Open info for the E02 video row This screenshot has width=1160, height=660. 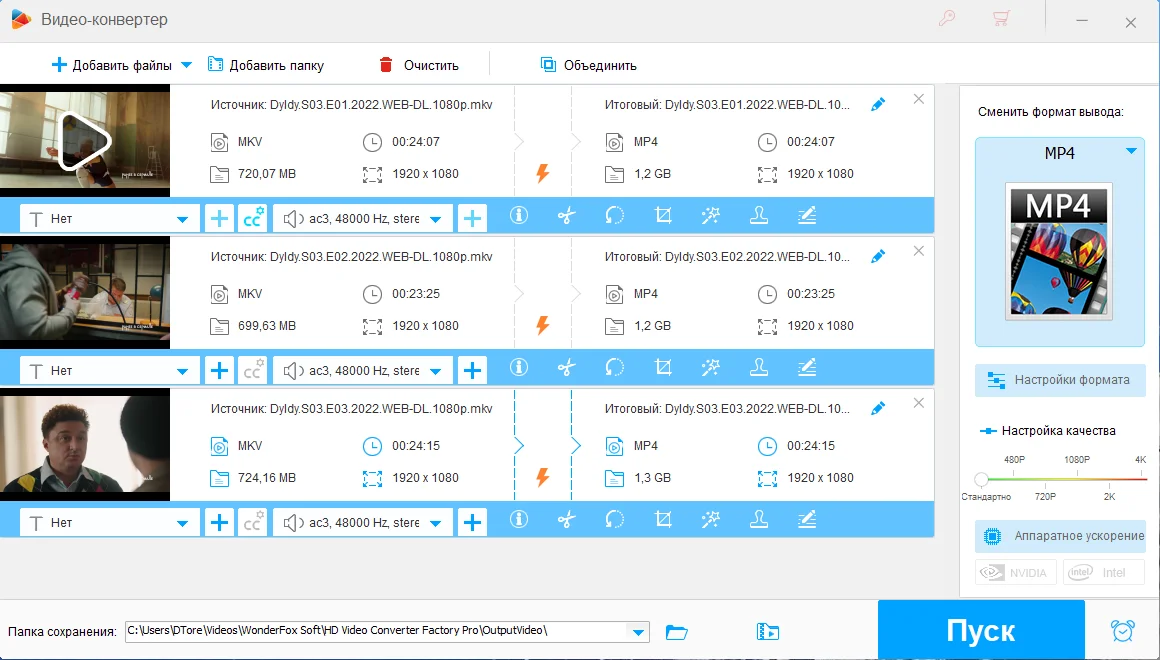tap(519, 367)
